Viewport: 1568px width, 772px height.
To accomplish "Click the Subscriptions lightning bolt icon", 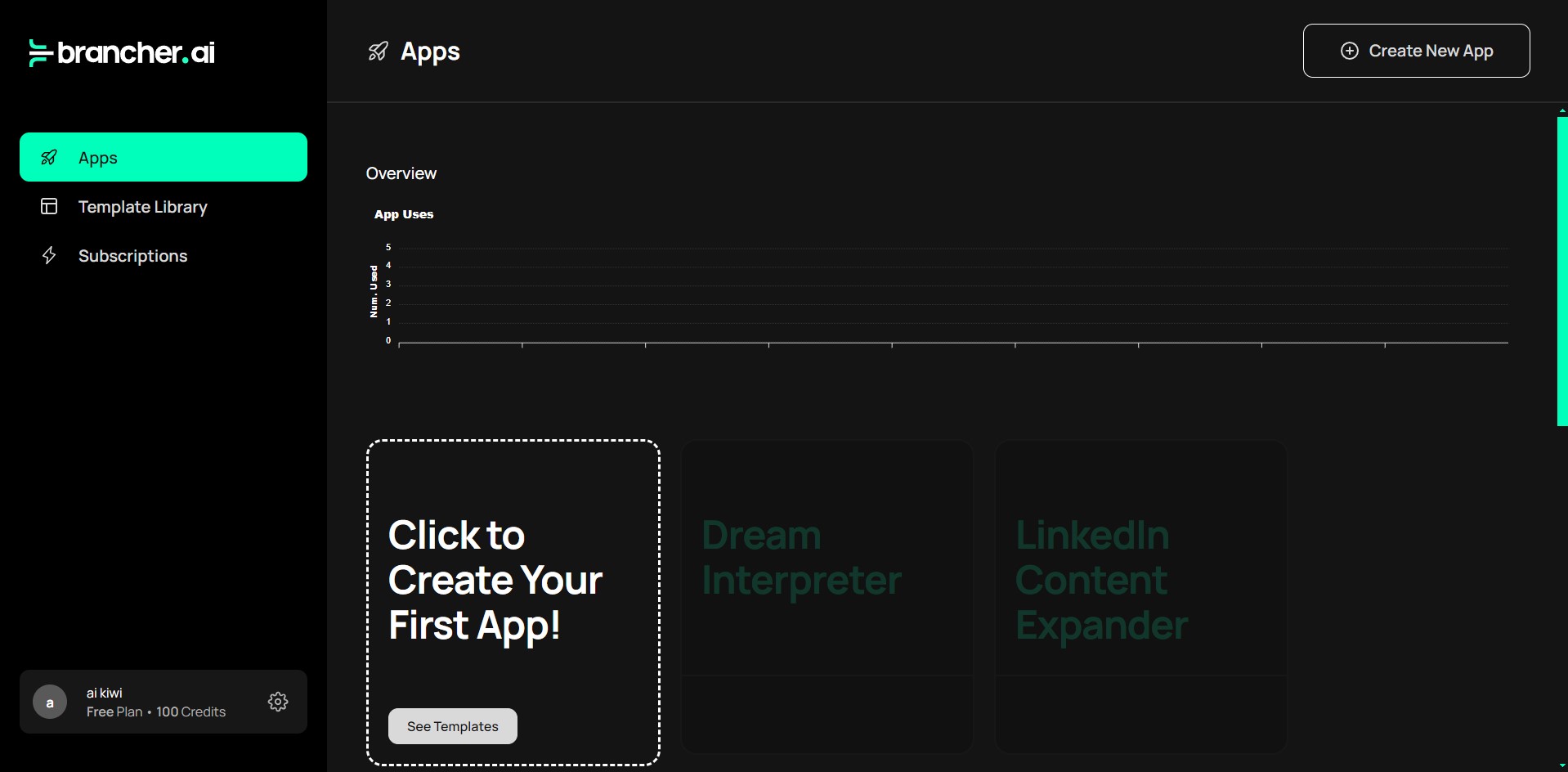I will click(x=49, y=255).
